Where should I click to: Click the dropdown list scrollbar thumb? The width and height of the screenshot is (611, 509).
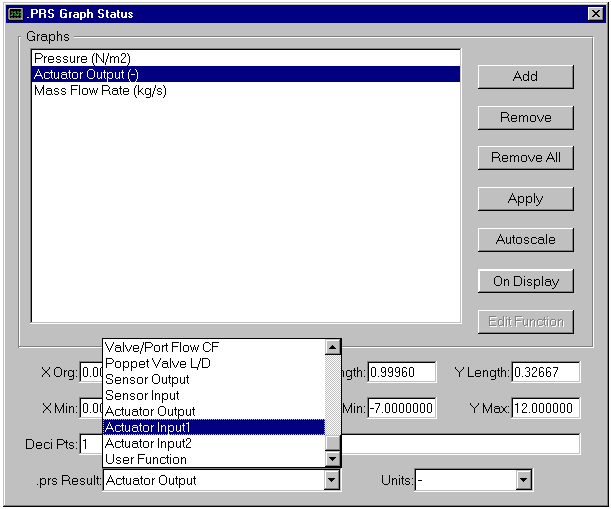(332, 443)
